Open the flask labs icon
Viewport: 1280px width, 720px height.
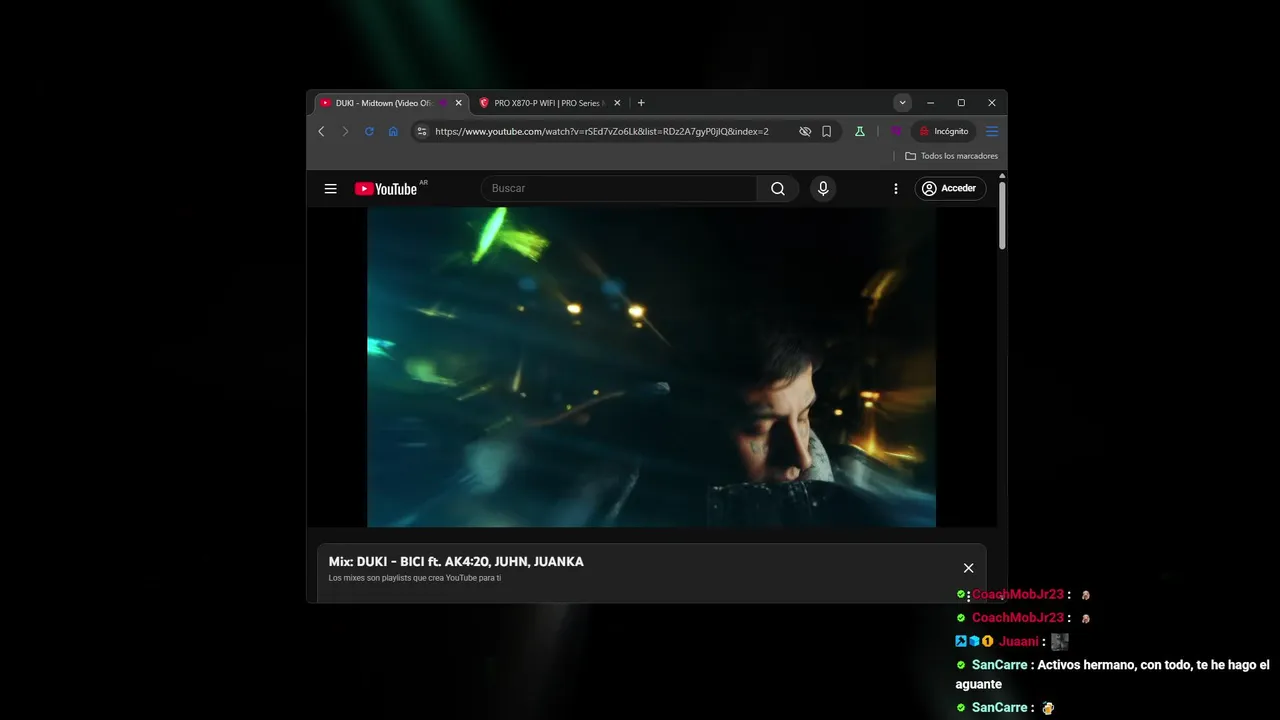[859, 131]
